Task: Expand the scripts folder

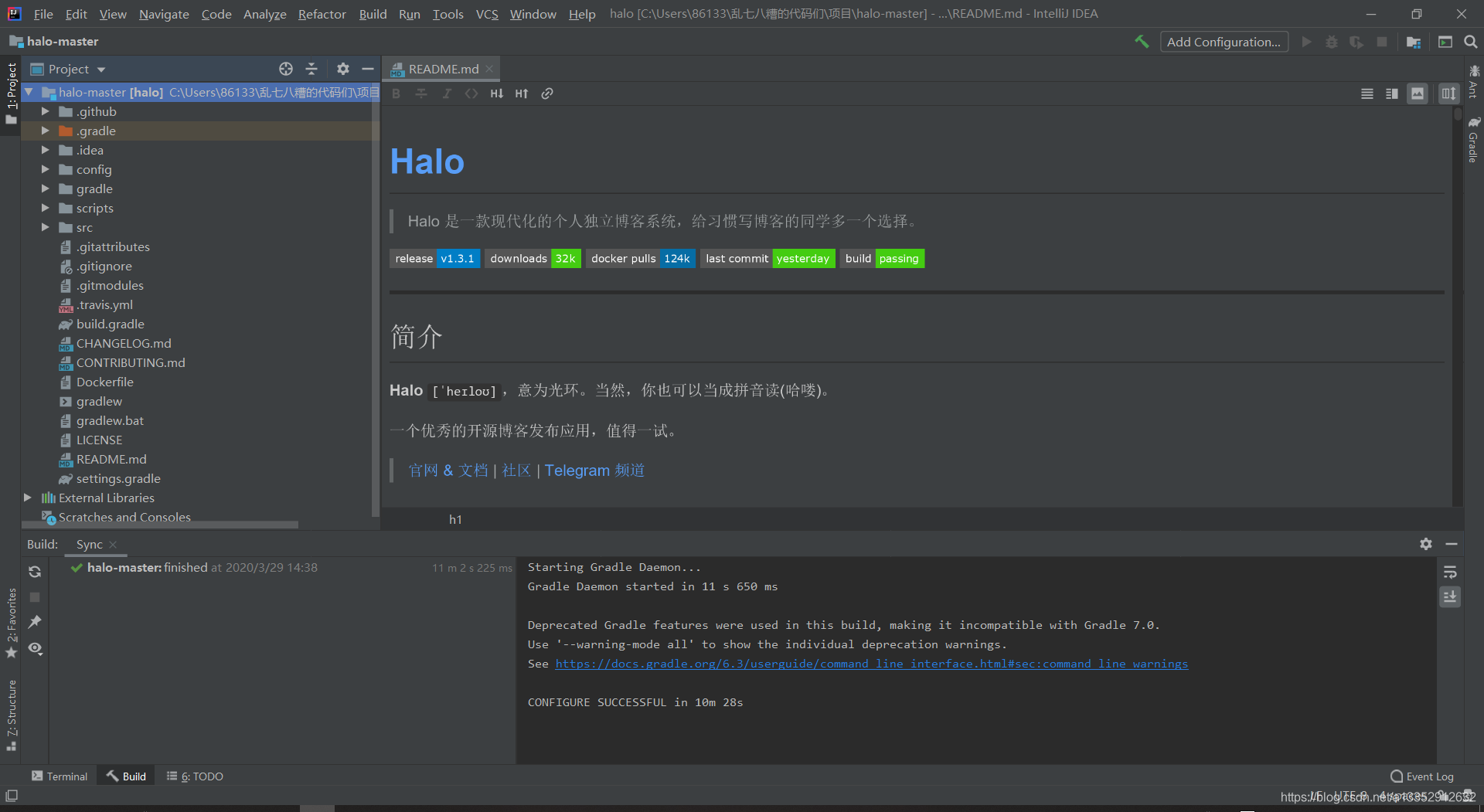Action: pyautogui.click(x=46, y=208)
